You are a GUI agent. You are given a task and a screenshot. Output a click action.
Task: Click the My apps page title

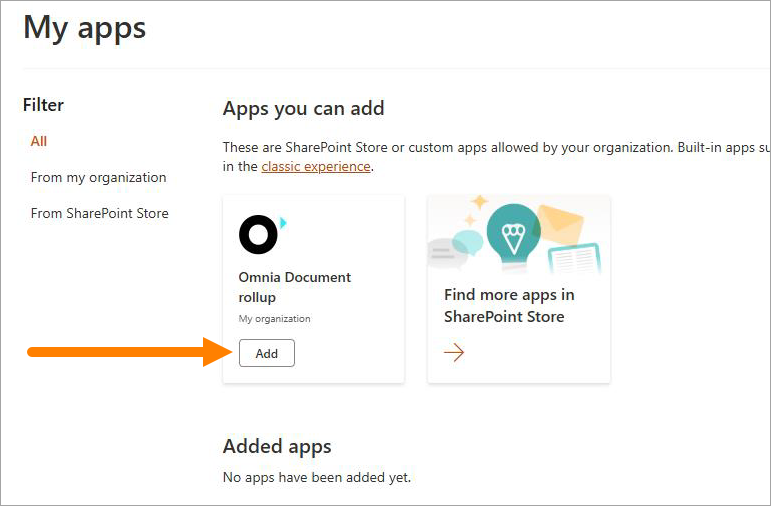point(85,28)
